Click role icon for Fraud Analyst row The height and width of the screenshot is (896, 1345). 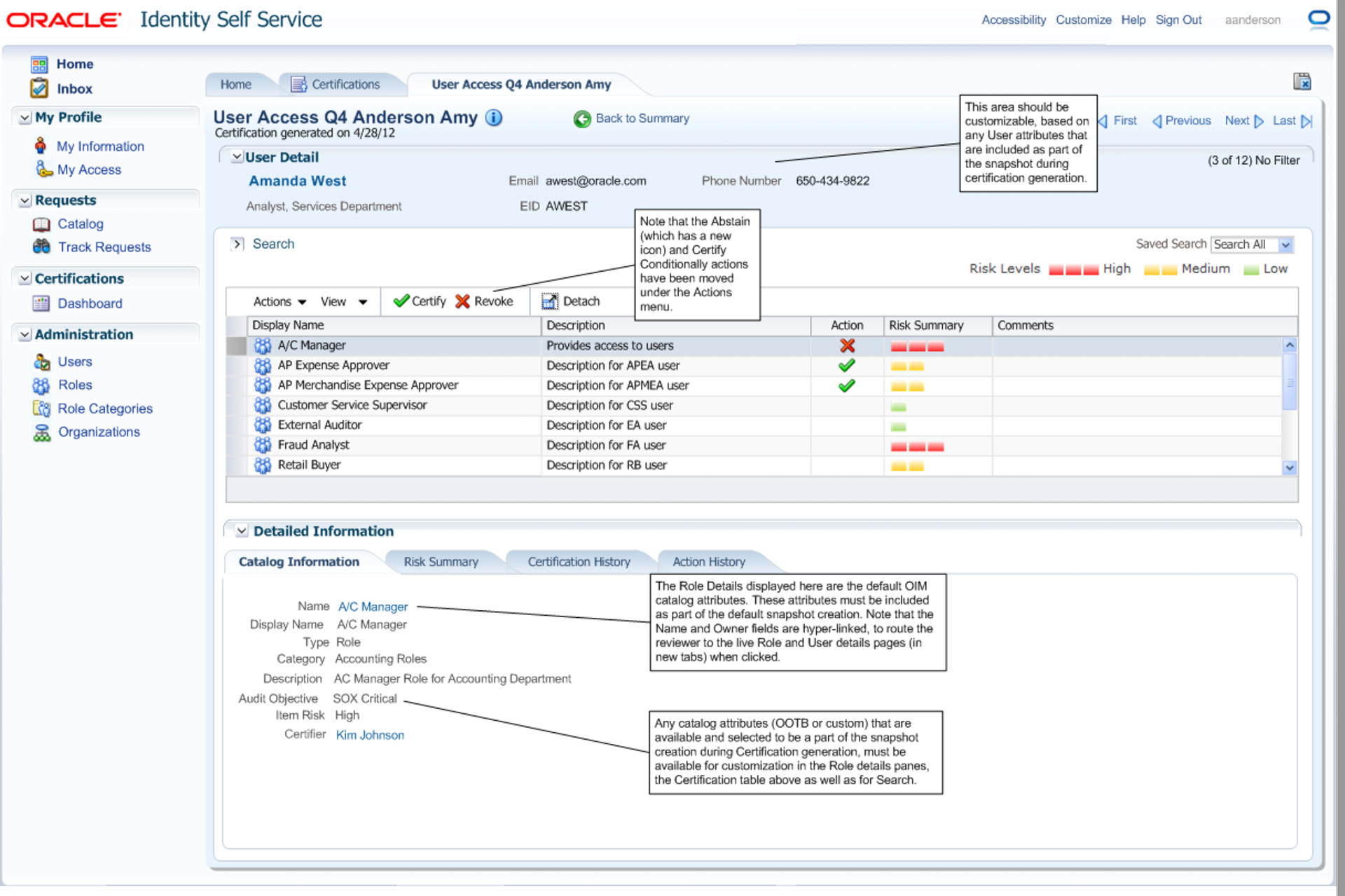click(263, 445)
